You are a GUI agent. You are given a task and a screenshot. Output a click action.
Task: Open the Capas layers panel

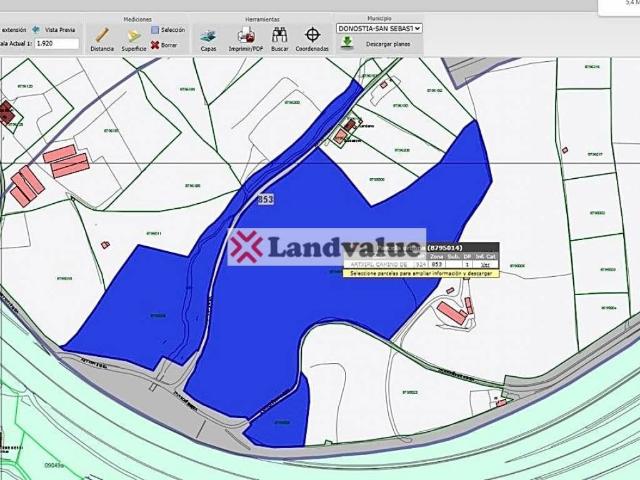208,40
